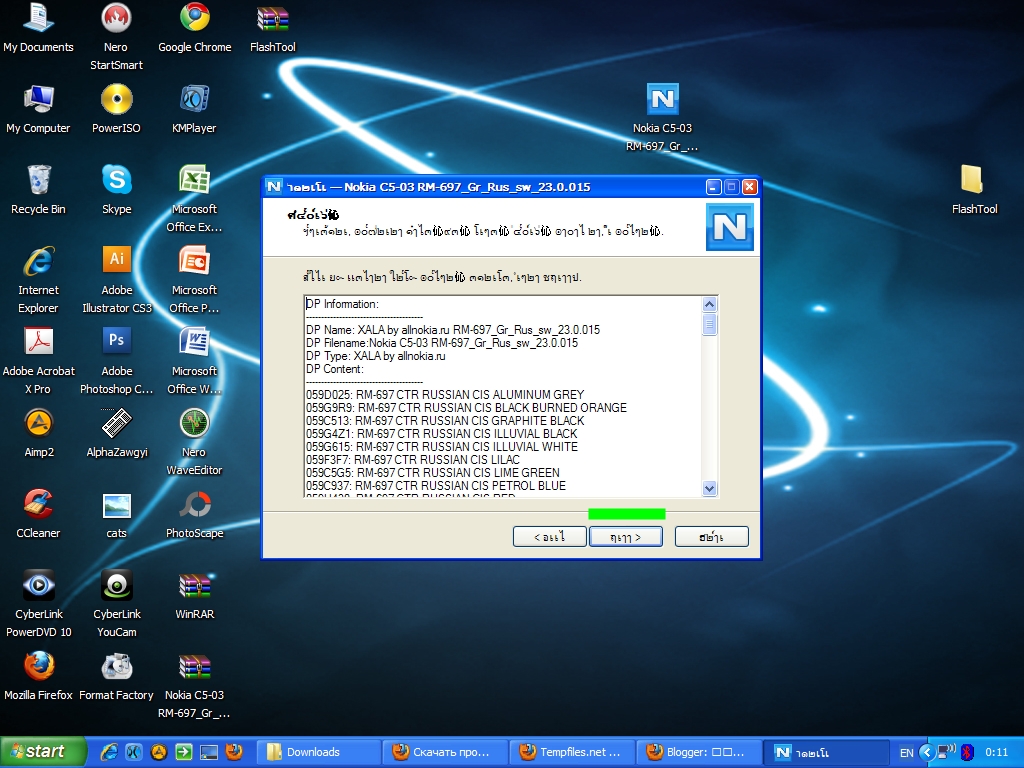The width and height of the screenshot is (1024, 768).
Task: Open Downloads taskbar window
Action: pos(319,752)
